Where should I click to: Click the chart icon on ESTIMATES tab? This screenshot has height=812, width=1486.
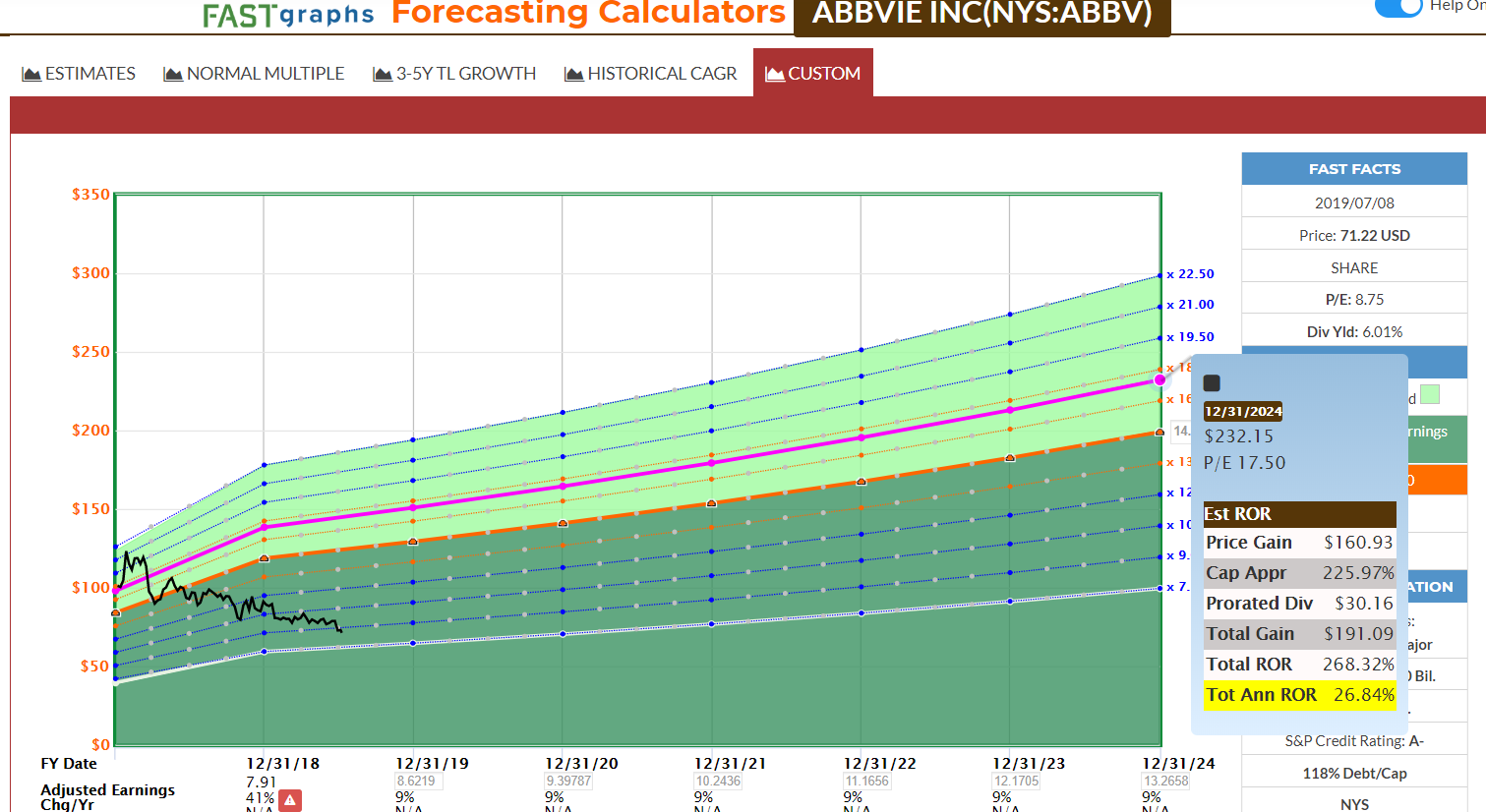point(31,74)
